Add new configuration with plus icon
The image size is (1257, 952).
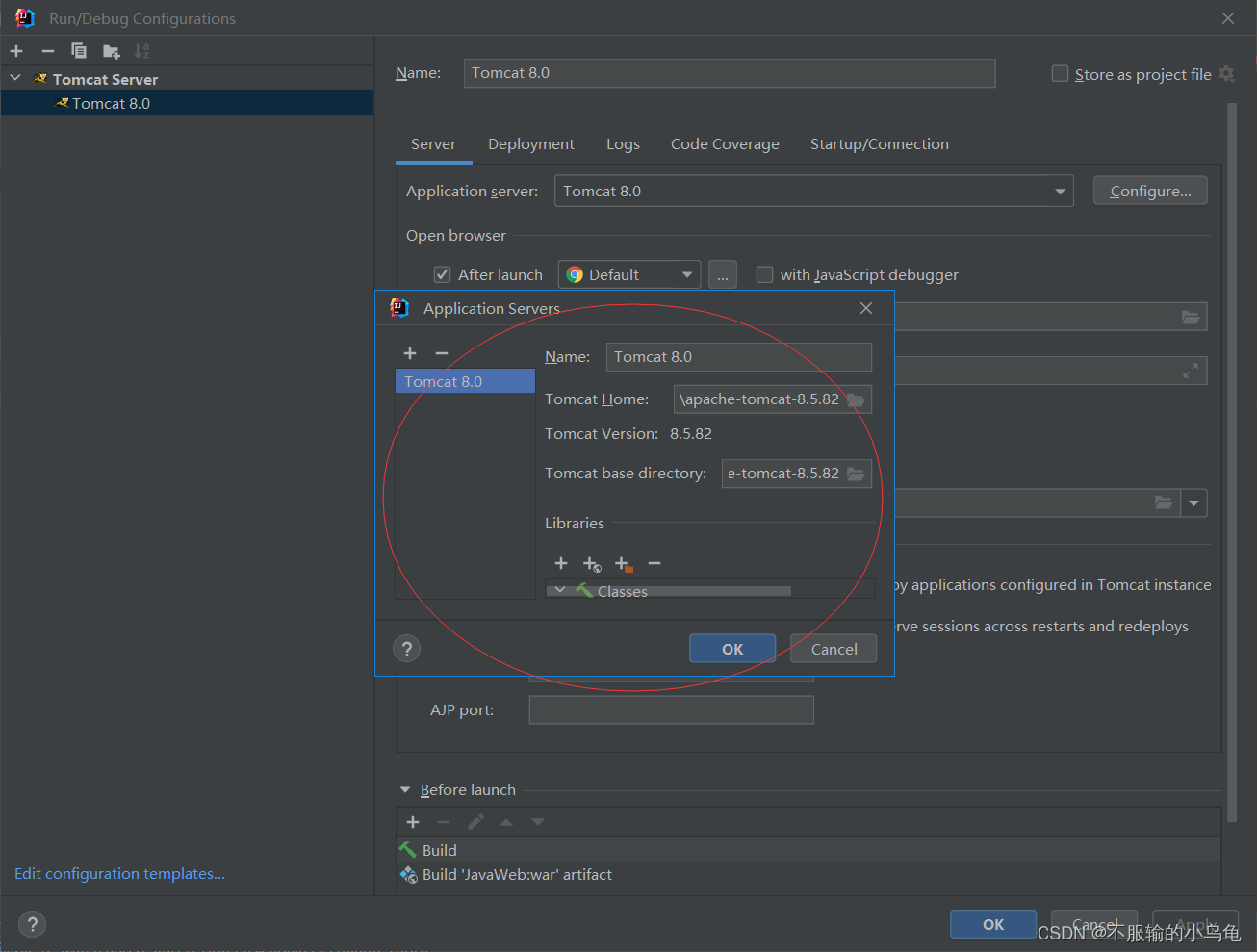point(16,51)
